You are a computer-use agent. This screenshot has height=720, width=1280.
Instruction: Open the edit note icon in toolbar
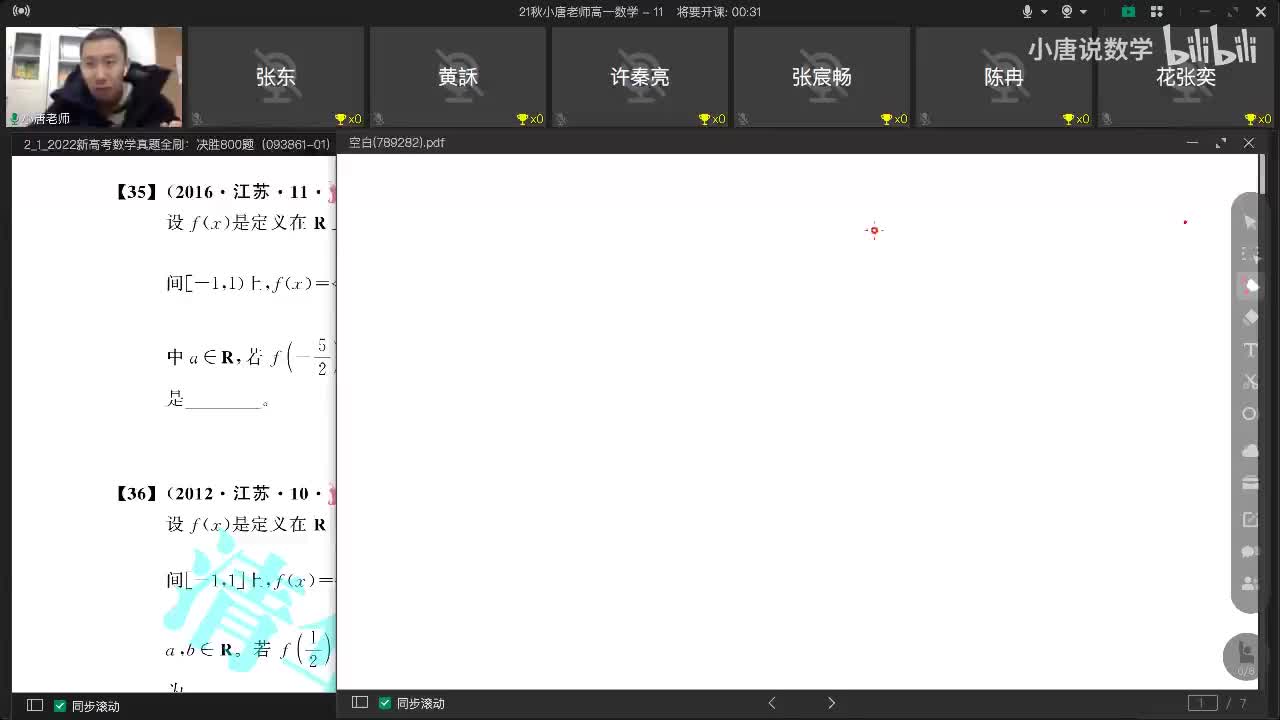(x=1249, y=519)
